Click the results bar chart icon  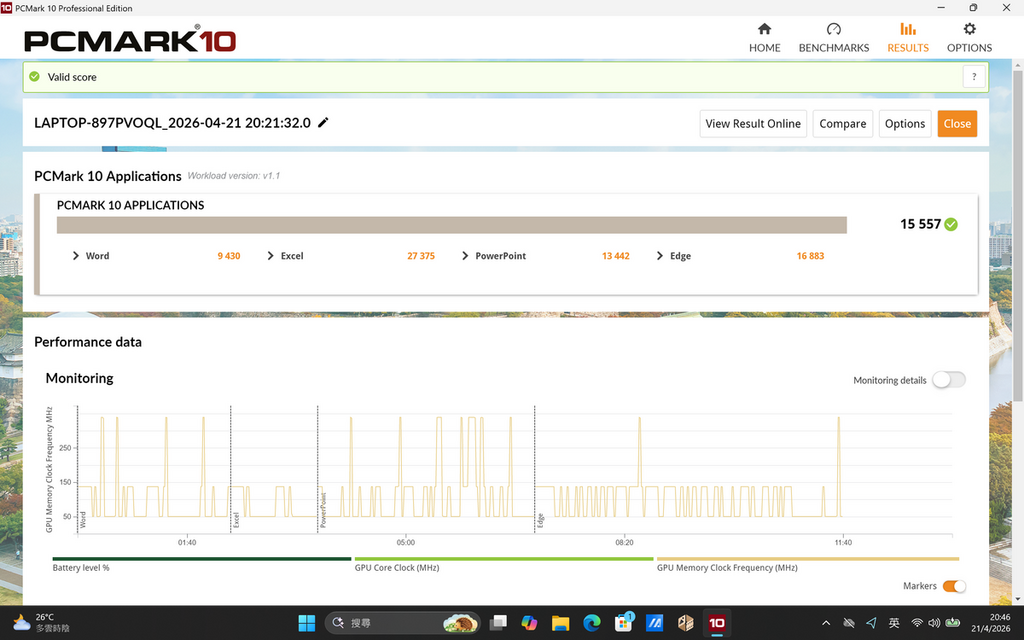click(x=908, y=29)
